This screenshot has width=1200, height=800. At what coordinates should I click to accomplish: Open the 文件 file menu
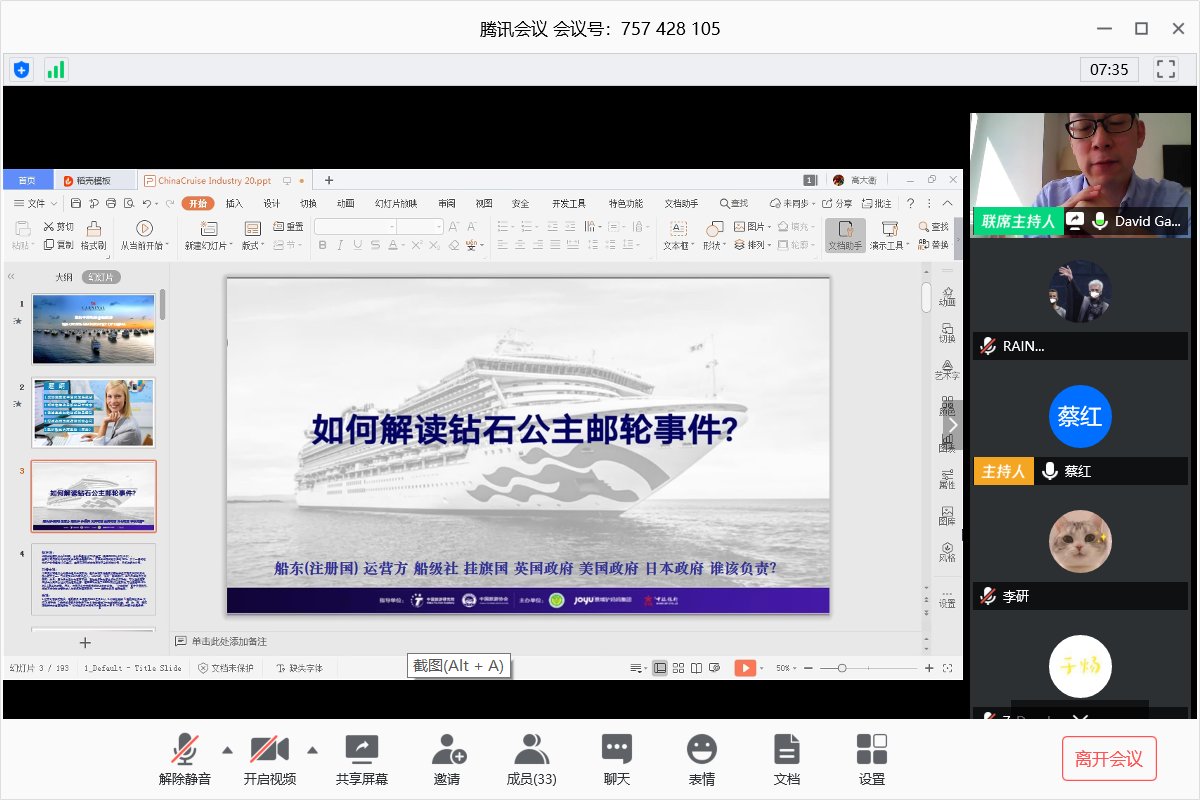(36, 203)
